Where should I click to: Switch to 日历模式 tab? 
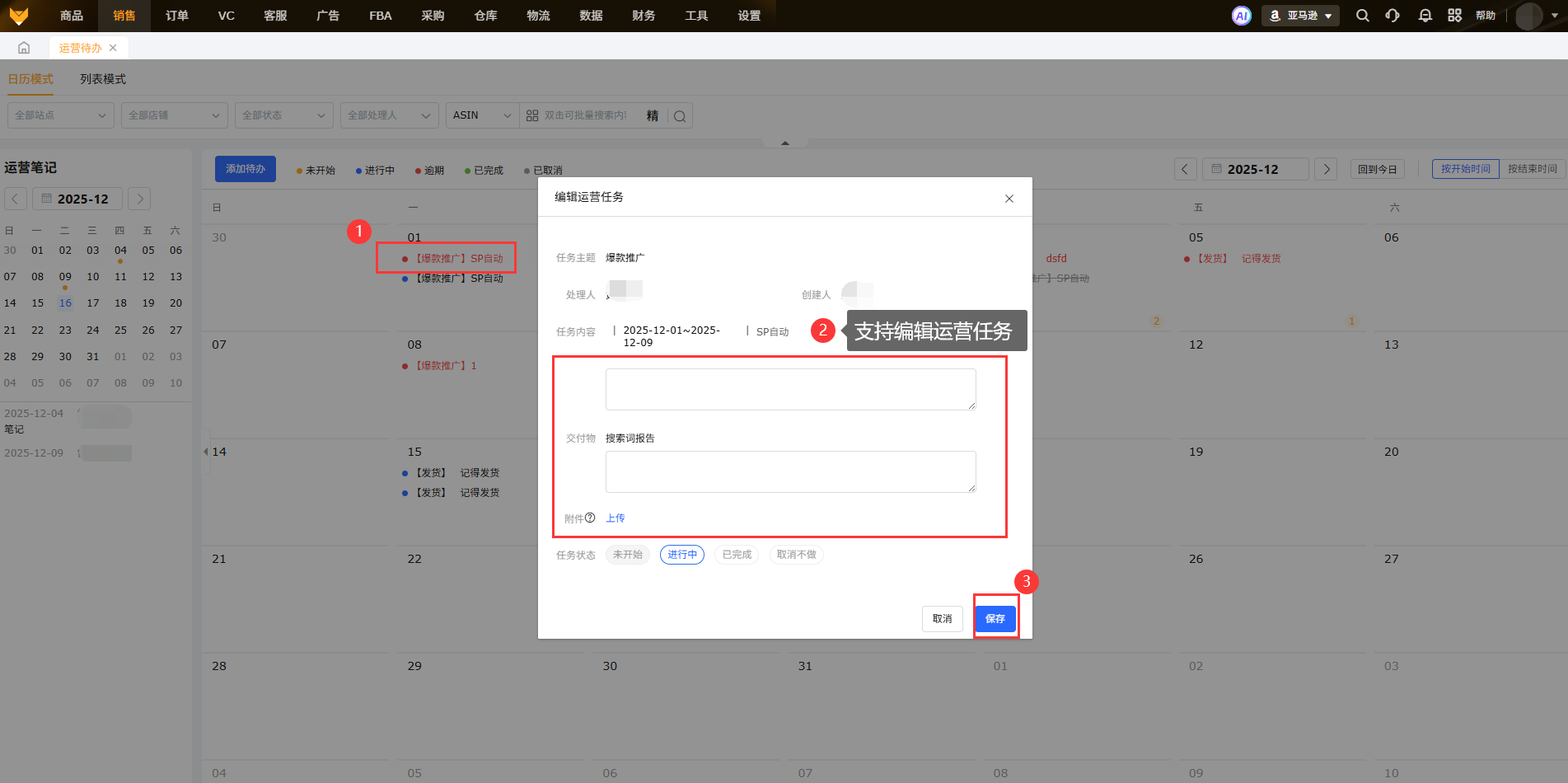[x=30, y=79]
